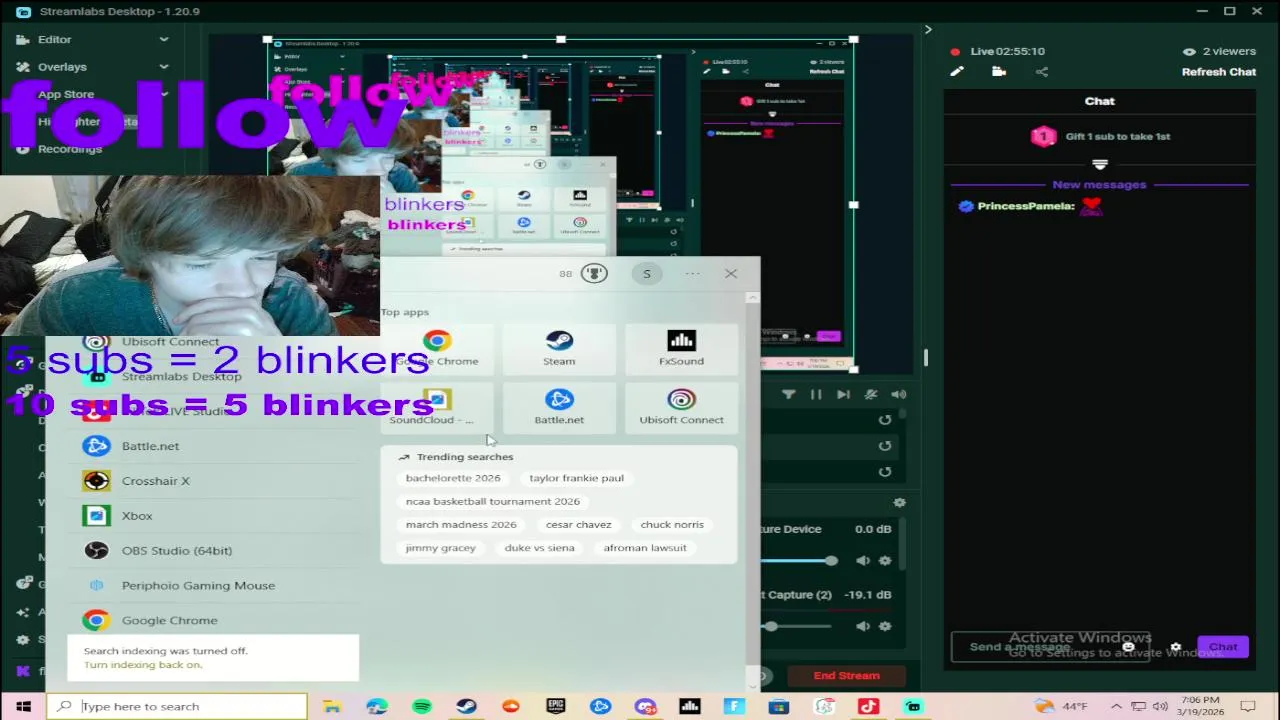Screen dimensions: 1280x720
Task: Collapse the hype train arrow in chat
Action: coord(1100,164)
